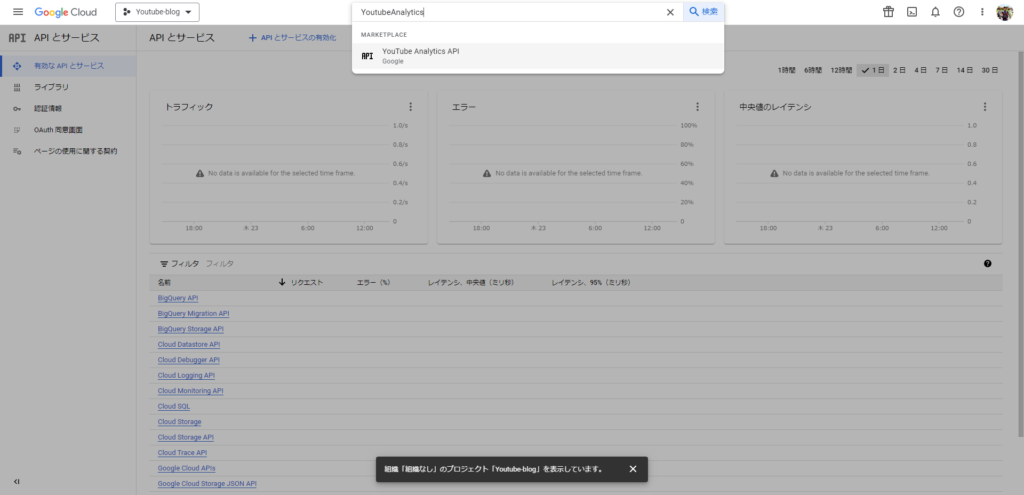Image resolution: width=1024 pixels, height=495 pixels.
Task: Click into the フィルタ input field
Action: pos(588,264)
